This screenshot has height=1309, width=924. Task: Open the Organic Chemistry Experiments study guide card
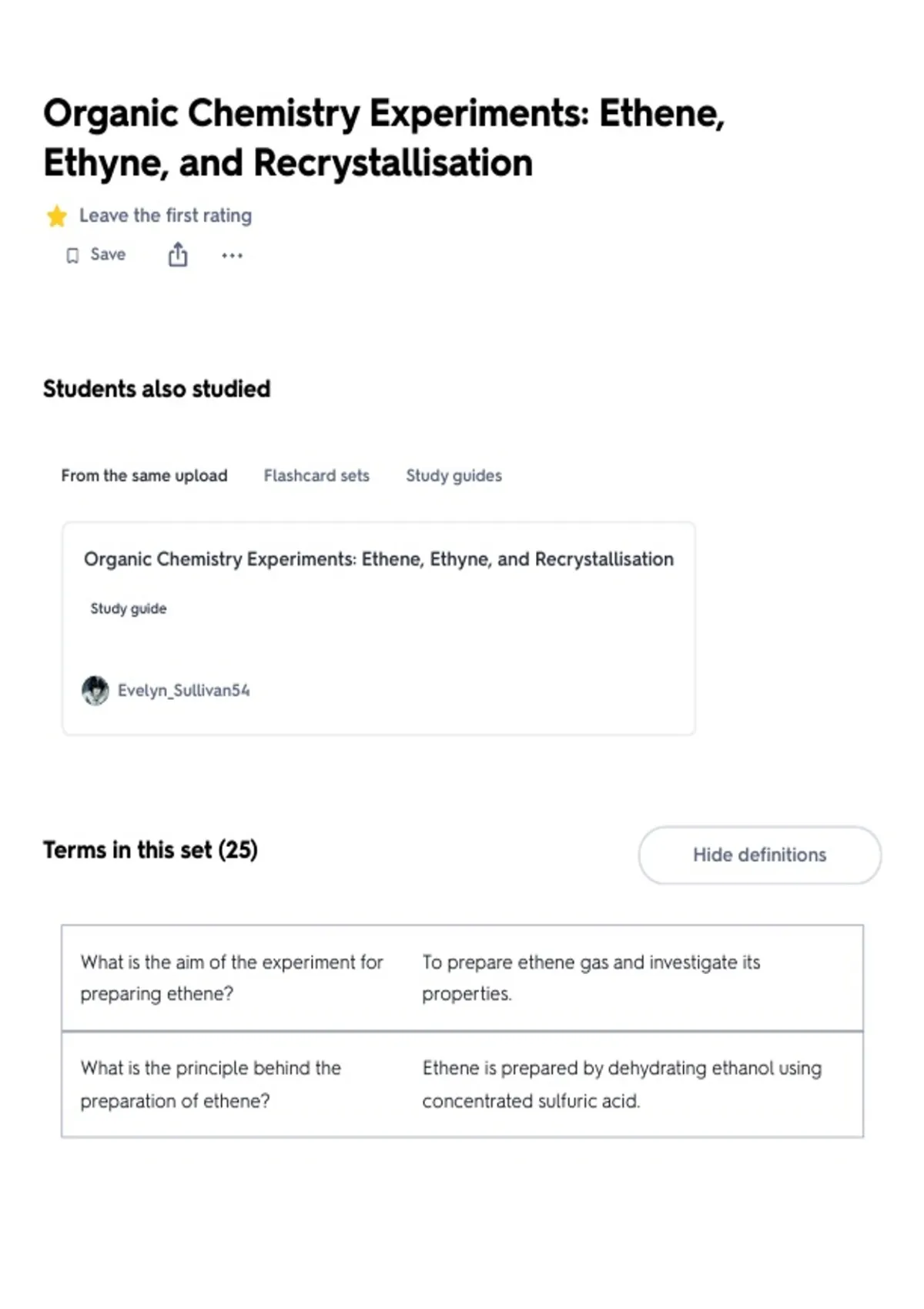[x=379, y=628]
